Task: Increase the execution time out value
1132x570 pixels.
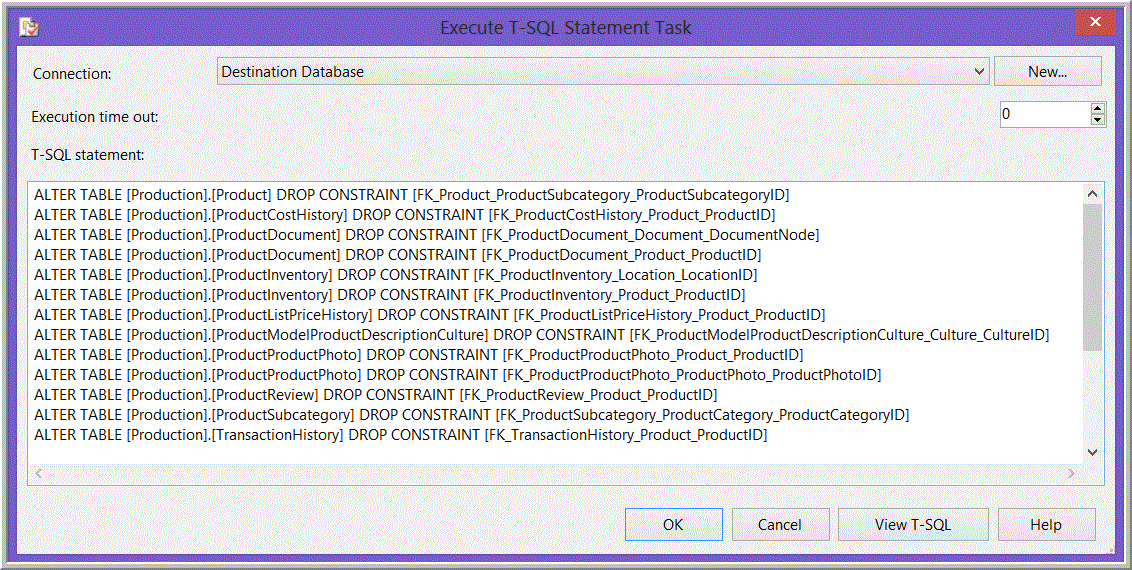Action: (x=1098, y=108)
